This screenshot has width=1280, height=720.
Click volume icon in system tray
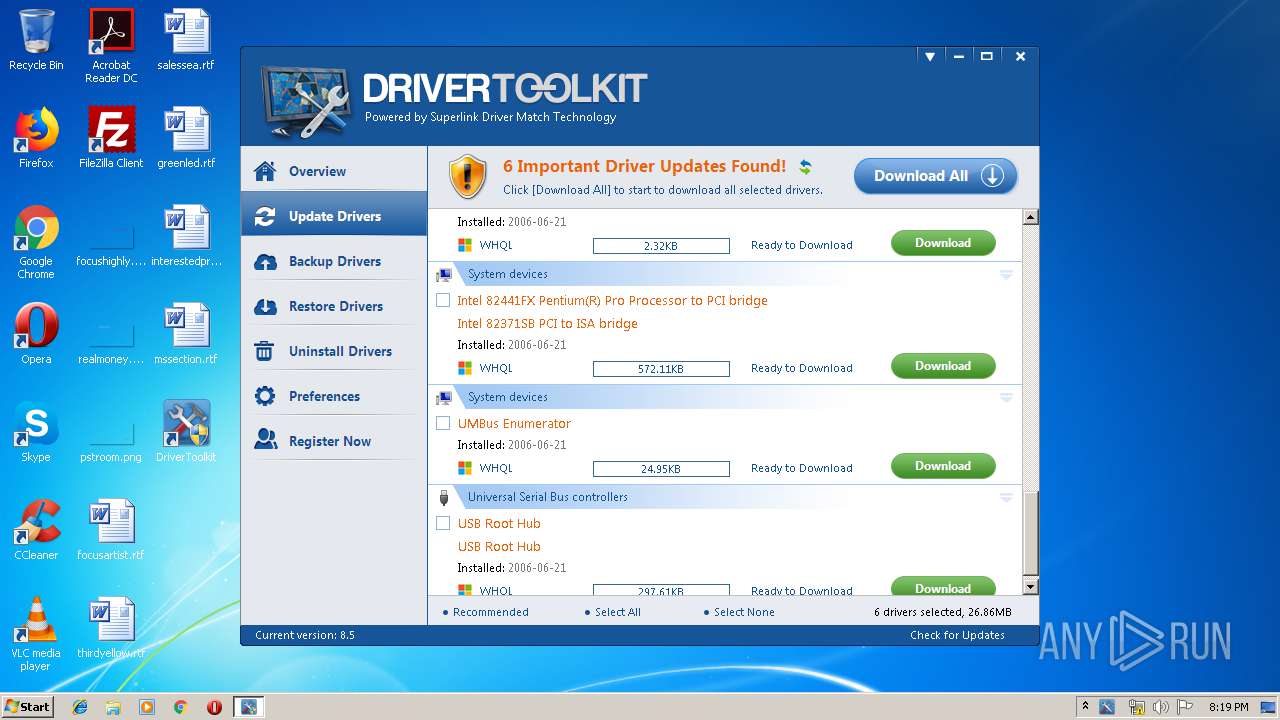click(1161, 707)
